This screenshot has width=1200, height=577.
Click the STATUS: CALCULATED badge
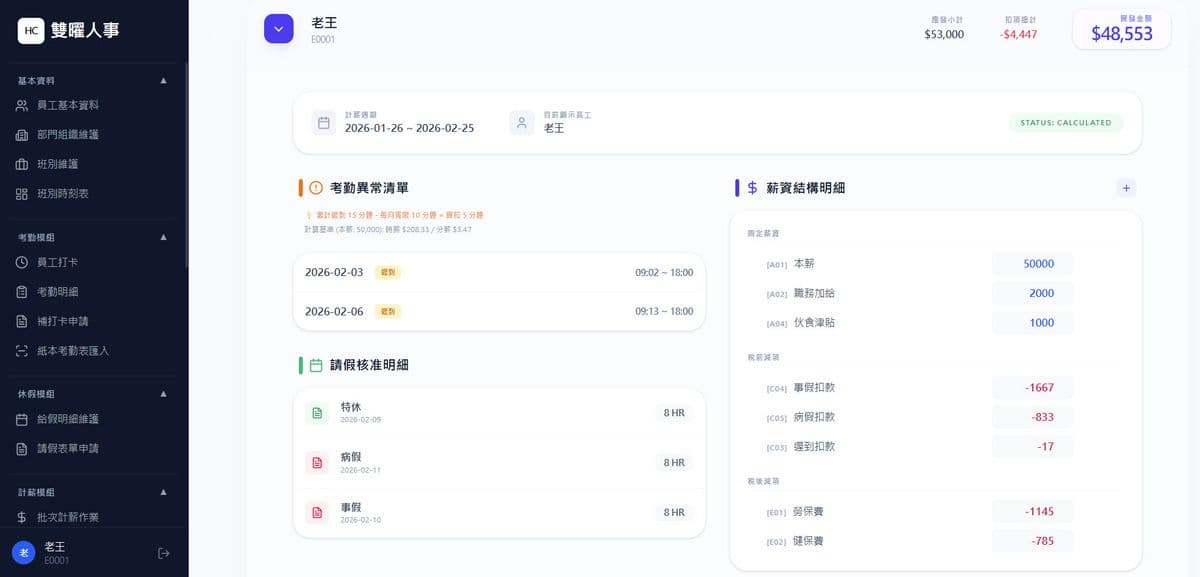(1064, 122)
